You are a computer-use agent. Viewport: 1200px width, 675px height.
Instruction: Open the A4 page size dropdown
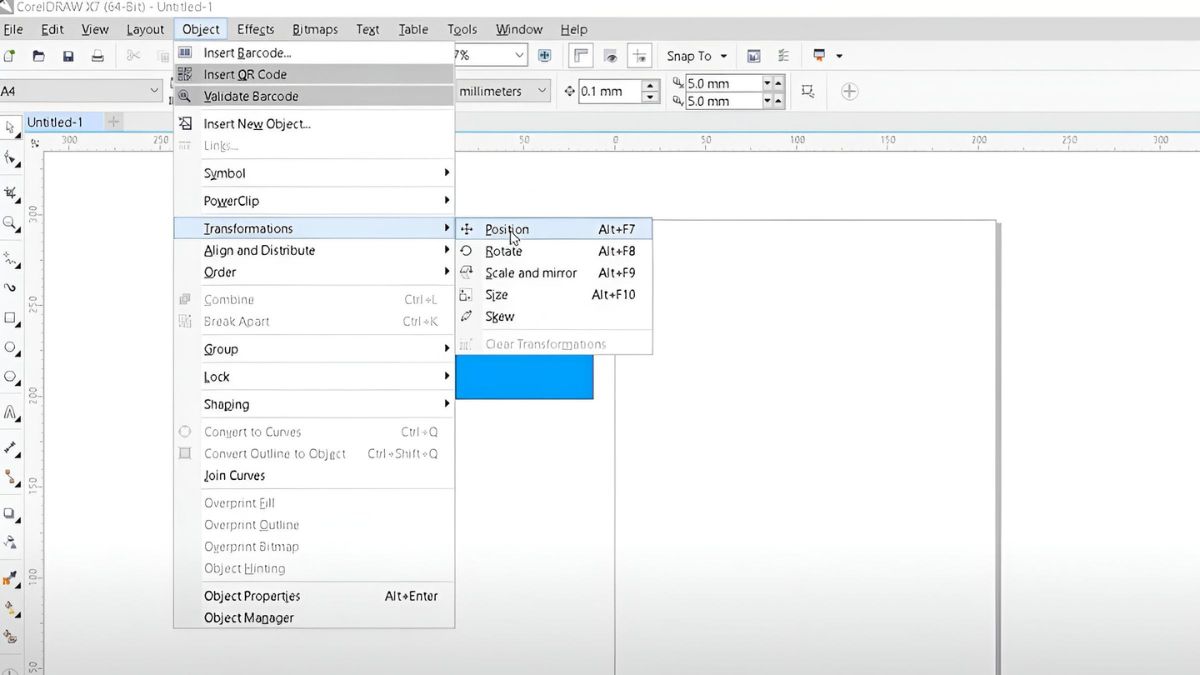(154, 91)
